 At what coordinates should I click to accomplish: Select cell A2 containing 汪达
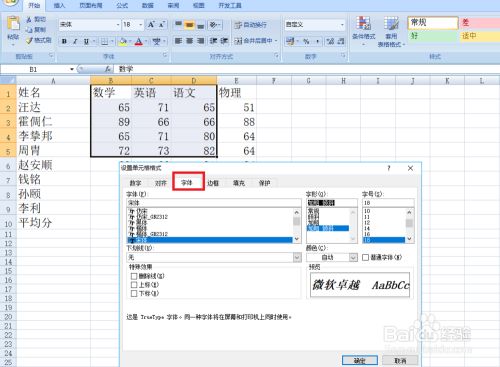[53, 107]
